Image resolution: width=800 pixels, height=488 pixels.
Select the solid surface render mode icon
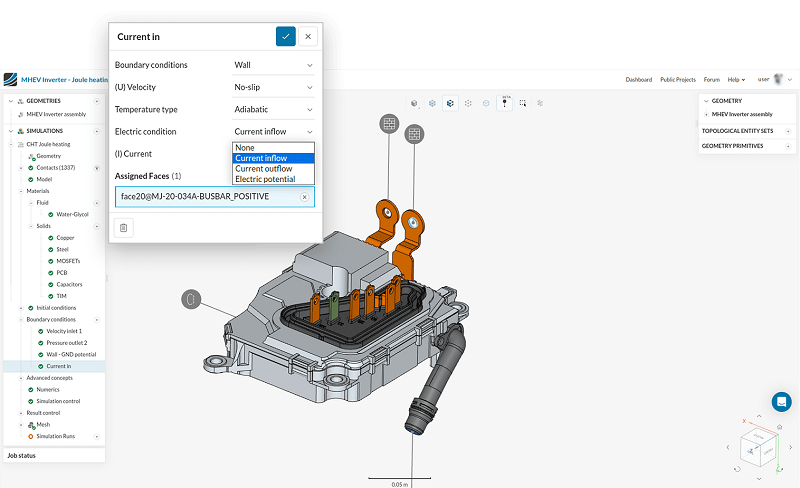tap(432, 103)
